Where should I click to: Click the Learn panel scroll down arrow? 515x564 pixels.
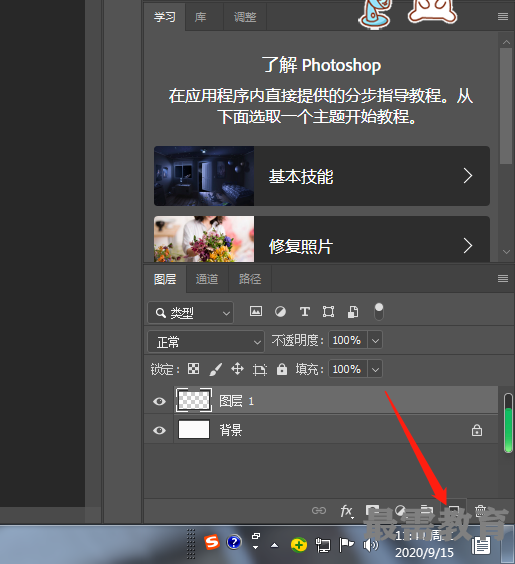506,252
